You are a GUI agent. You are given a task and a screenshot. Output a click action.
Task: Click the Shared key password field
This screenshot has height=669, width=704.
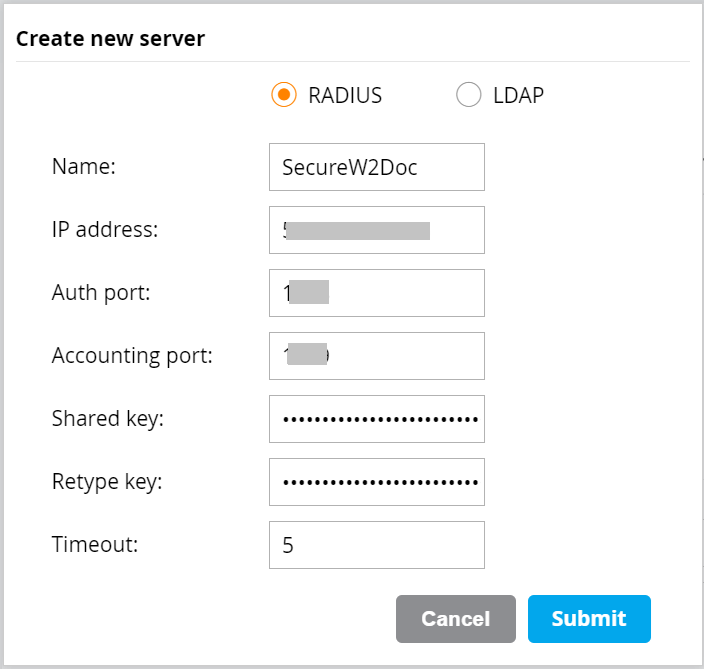pyautogui.click(x=376, y=419)
